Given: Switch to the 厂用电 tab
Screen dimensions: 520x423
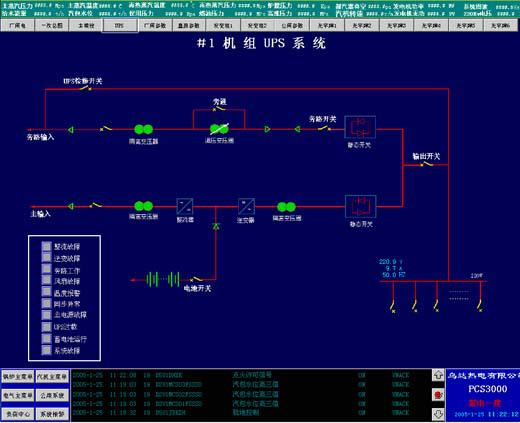Looking at the screenshot, I should click(17, 25).
